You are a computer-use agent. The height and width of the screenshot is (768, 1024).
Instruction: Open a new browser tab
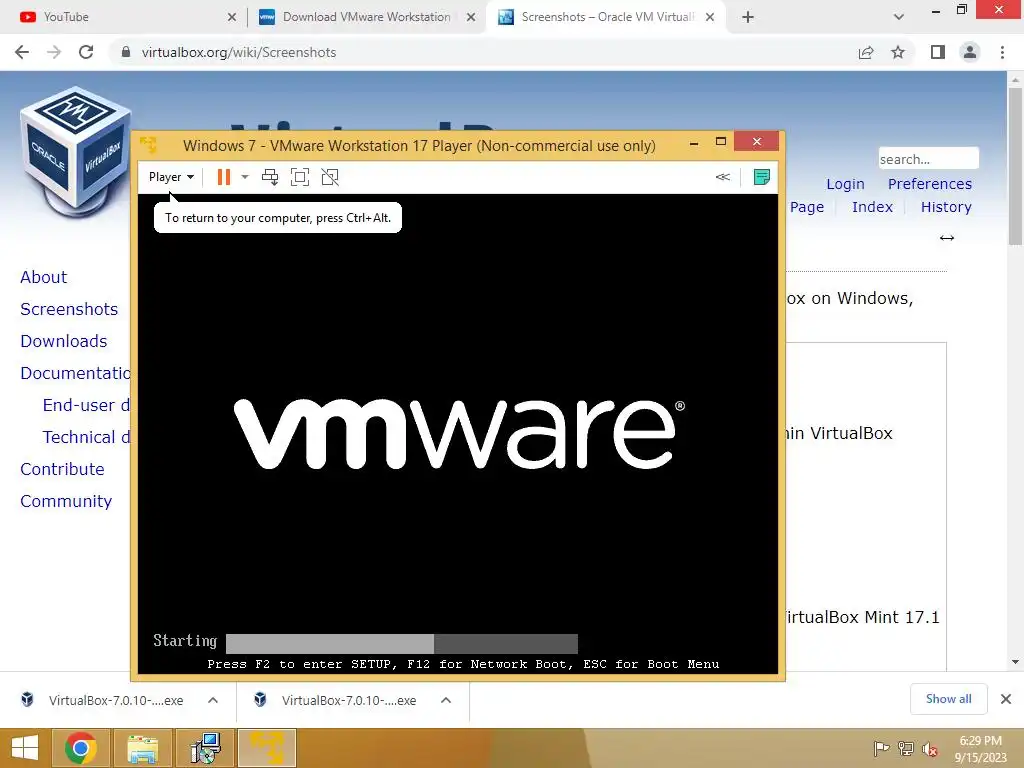point(748,17)
